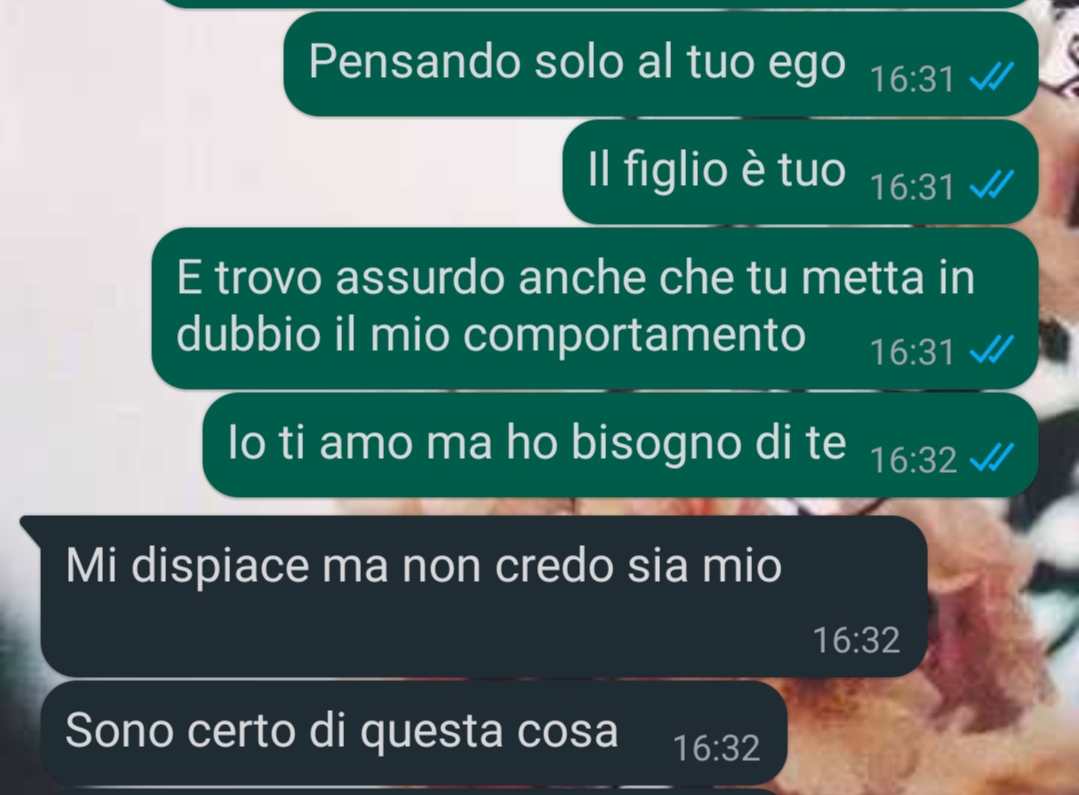1079x795 pixels.
Task: Tap empty chat background left of 'Il figlio è tuo'
Action: pyautogui.click(x=275, y=172)
